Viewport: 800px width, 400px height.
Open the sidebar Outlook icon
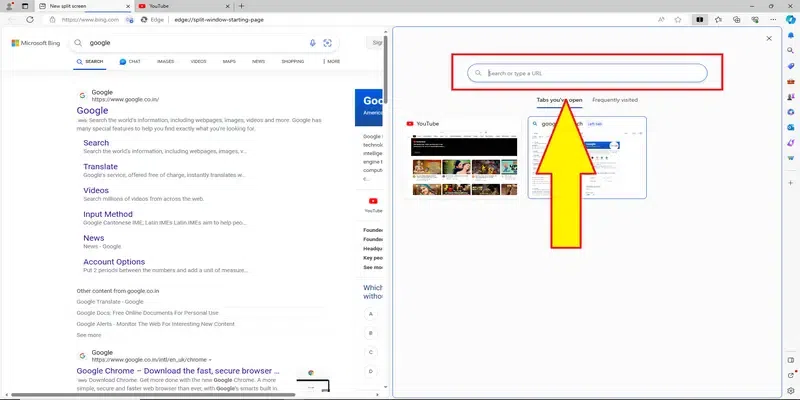coord(791,127)
